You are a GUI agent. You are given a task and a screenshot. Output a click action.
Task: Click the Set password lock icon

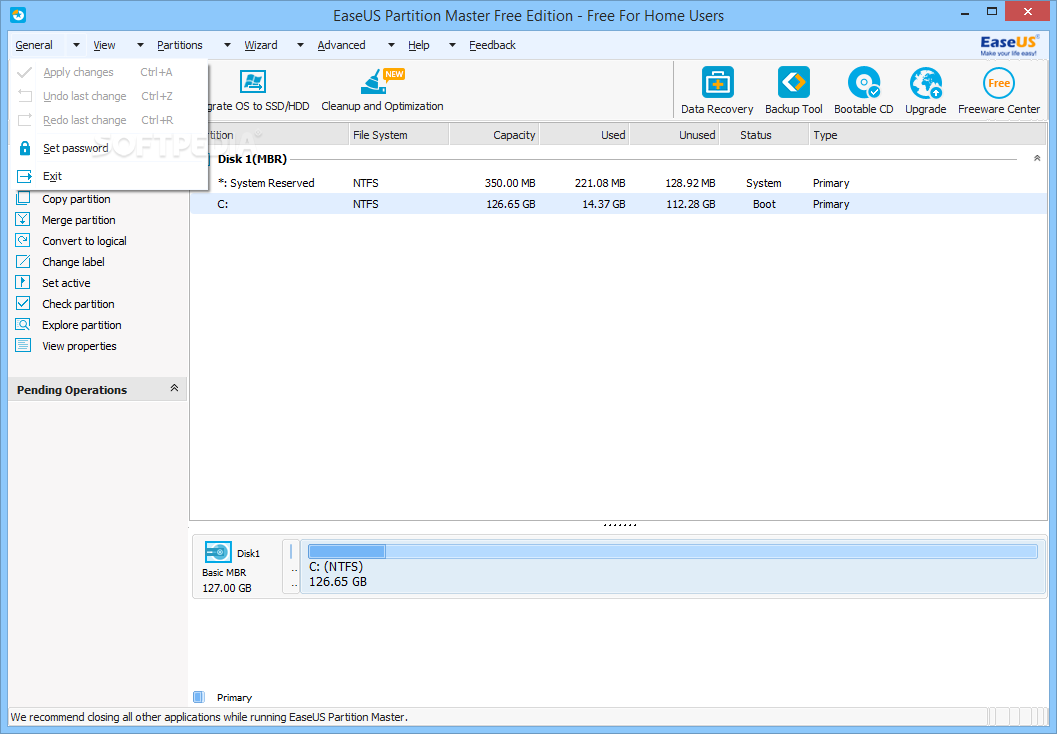tap(25, 148)
